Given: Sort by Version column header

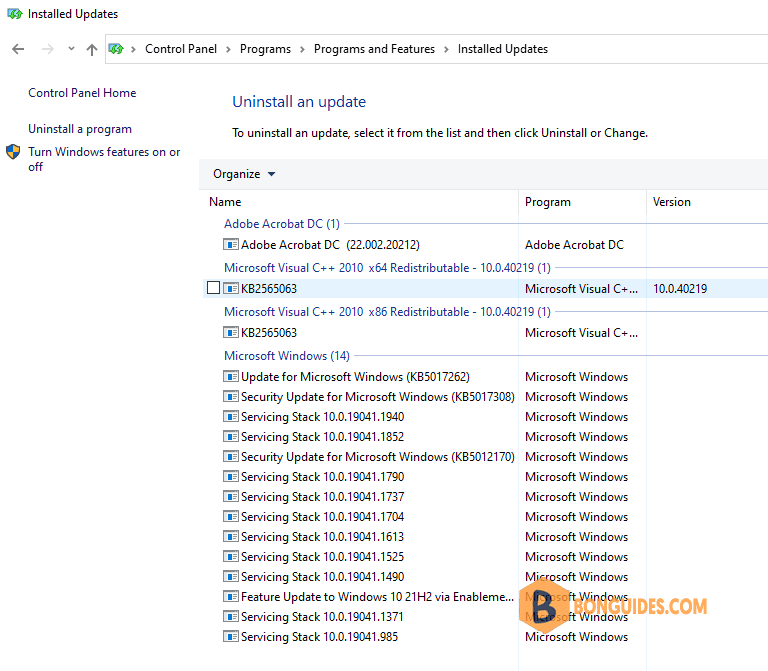Looking at the screenshot, I should pos(672,202).
